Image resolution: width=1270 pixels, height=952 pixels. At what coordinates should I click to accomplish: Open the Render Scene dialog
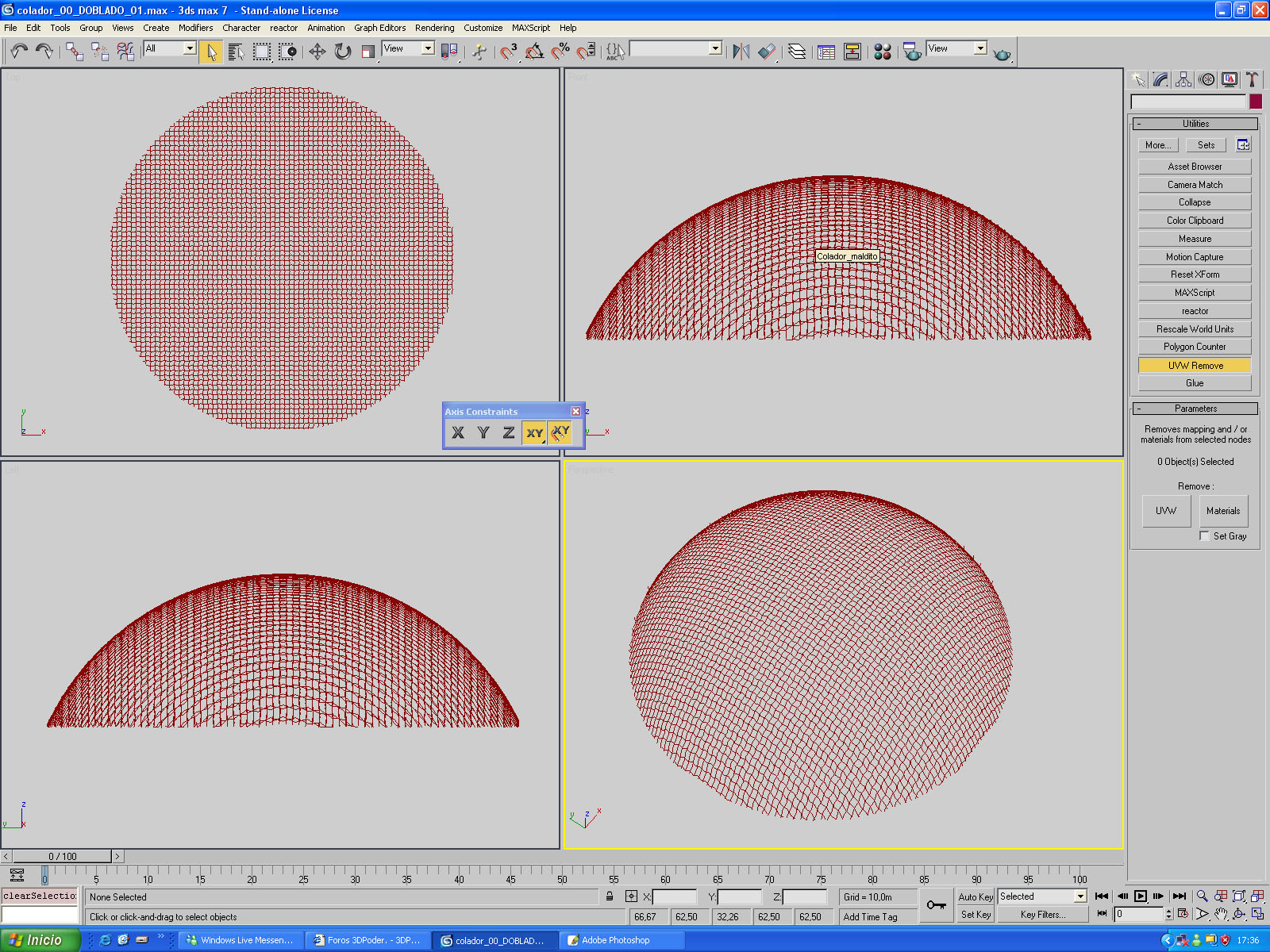click(912, 52)
